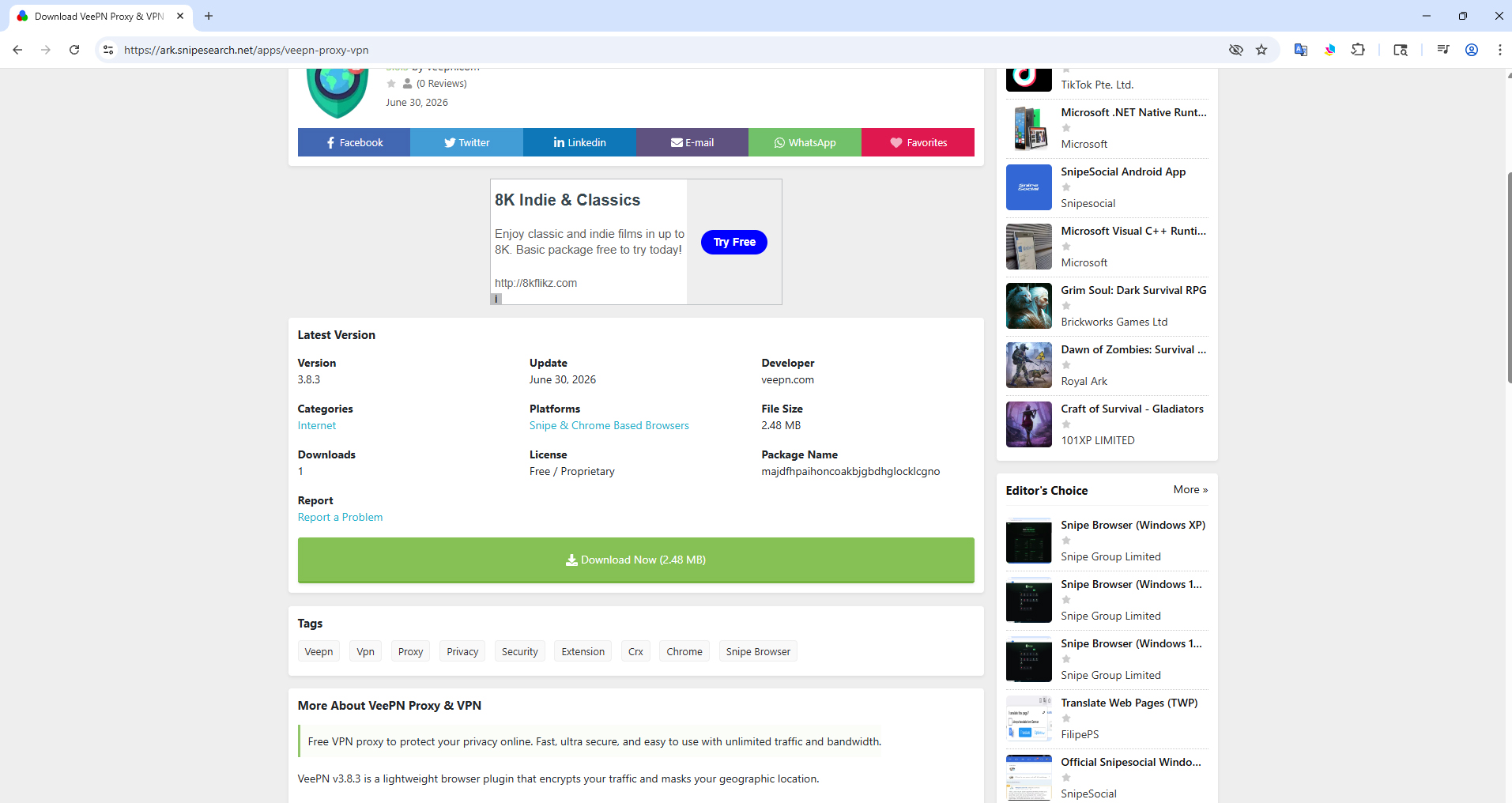1512x803 pixels.
Task: Select the Download VeePN Proxy & VPN tab
Action: (x=100, y=16)
